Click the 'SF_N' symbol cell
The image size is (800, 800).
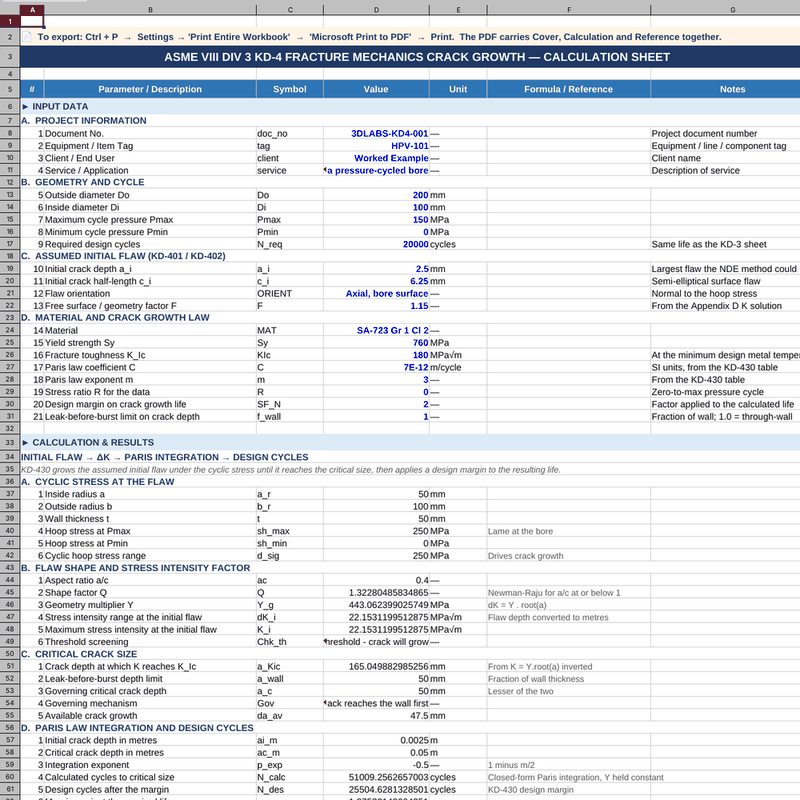[290, 404]
